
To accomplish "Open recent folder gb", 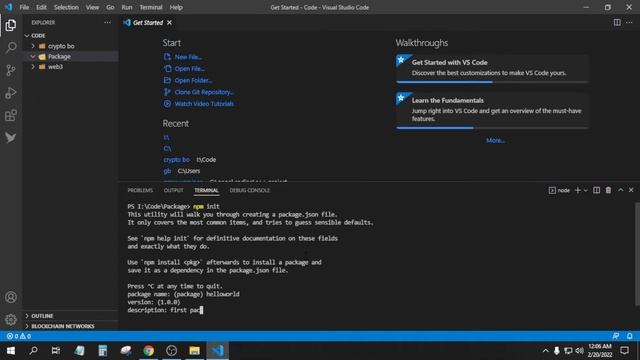I will pos(167,171).
